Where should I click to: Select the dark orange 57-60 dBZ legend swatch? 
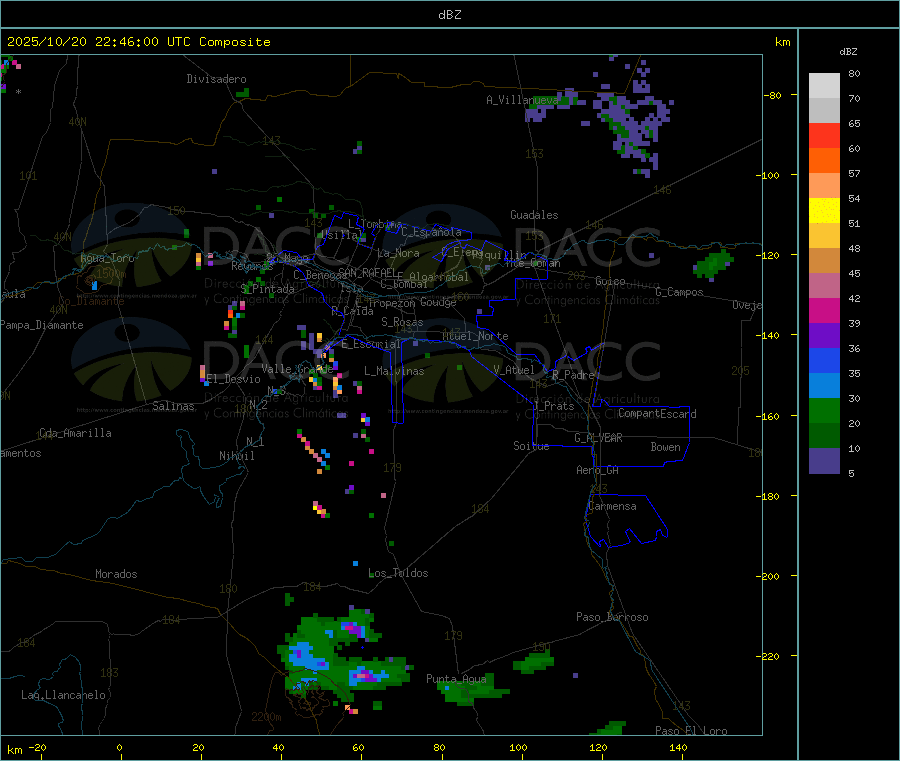coord(824,161)
